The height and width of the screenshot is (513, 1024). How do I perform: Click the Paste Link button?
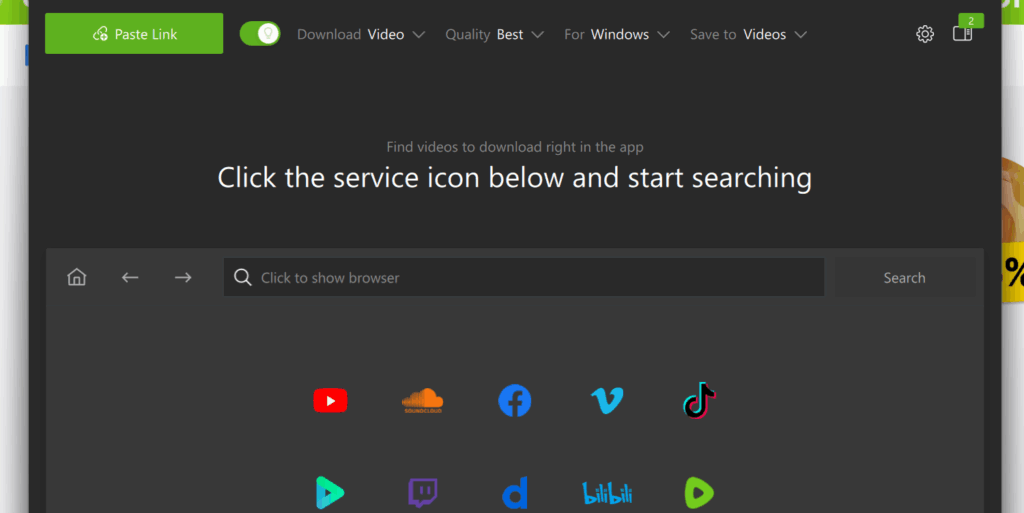pos(134,33)
